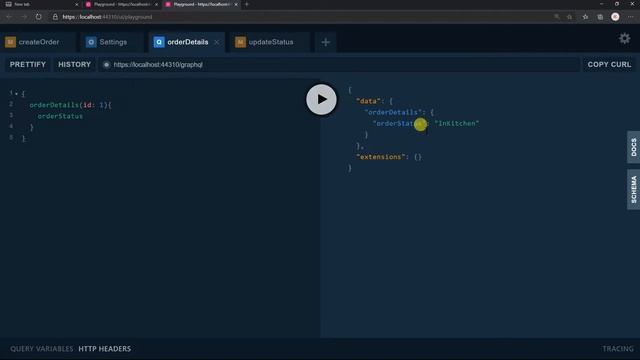This screenshot has width=640, height=360.
Task: Add a new Playground tab
Action: [325, 42]
